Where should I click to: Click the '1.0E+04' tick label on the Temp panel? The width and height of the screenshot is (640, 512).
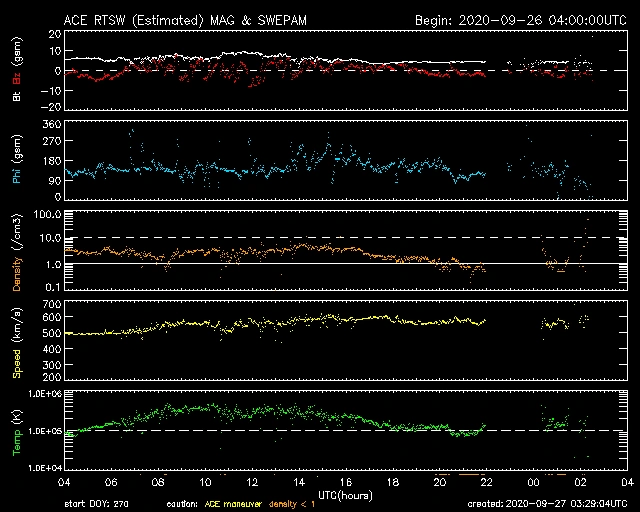45,468
